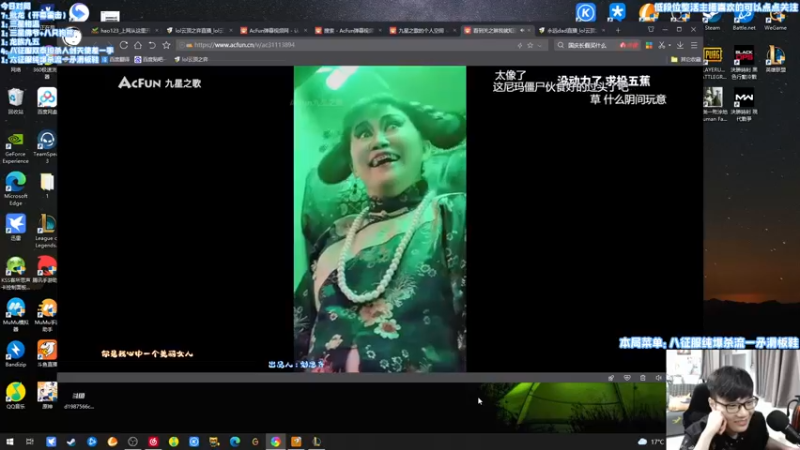Viewport: 800px width, 450px height.
Task: Expand the arrow next to the scissors tool
Action: pyautogui.click(x=669, y=45)
